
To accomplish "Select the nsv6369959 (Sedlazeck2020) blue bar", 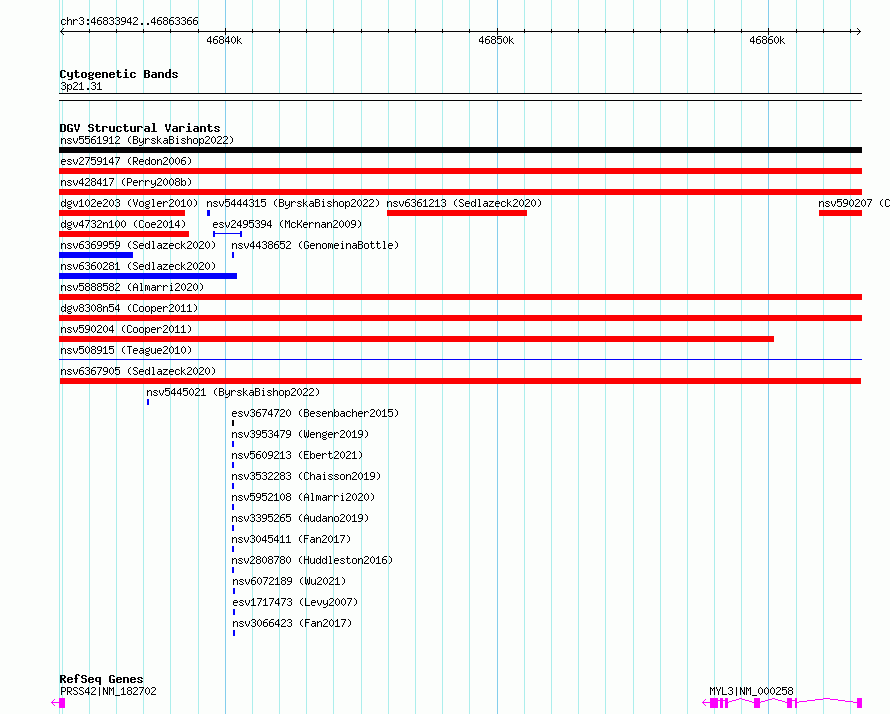I will coord(96,255).
